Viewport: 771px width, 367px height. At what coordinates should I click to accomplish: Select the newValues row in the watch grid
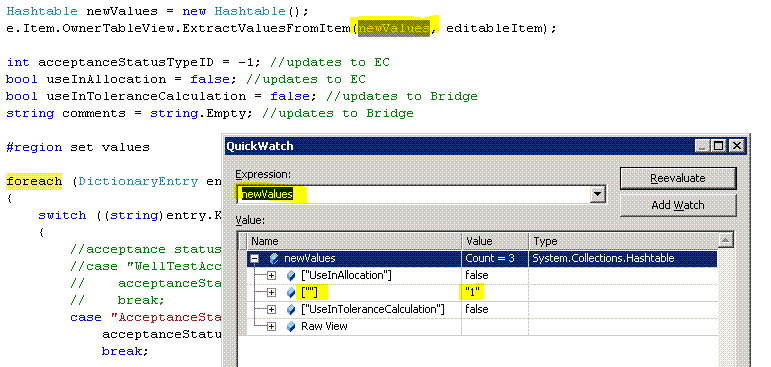pyautogui.click(x=482, y=258)
